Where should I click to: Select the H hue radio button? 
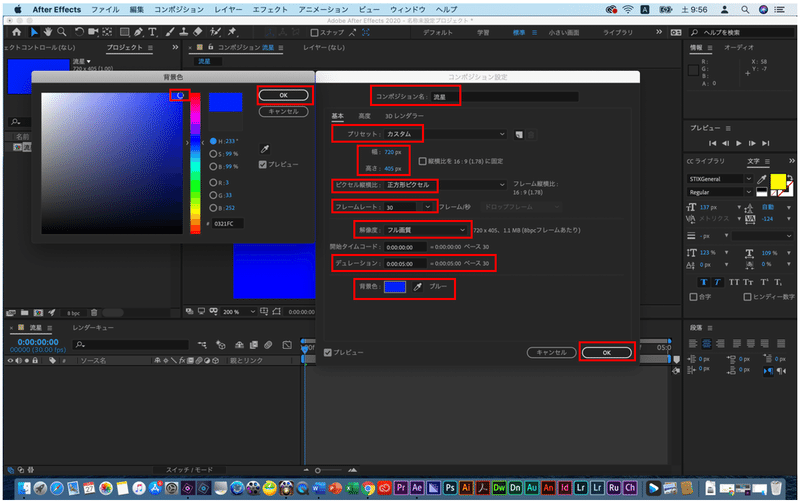point(213,141)
